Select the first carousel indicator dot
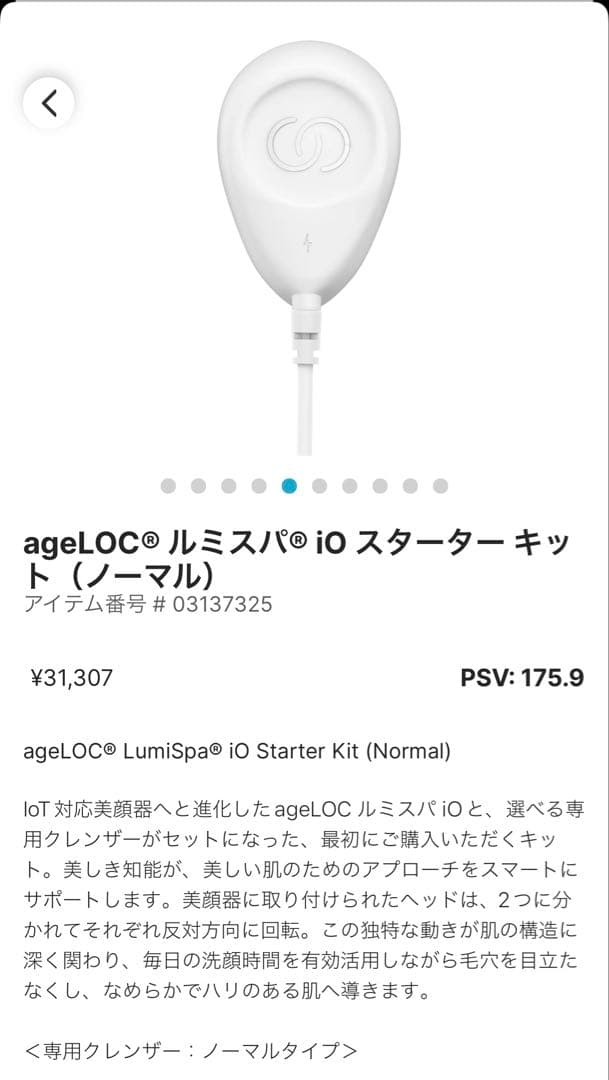 click(x=172, y=485)
